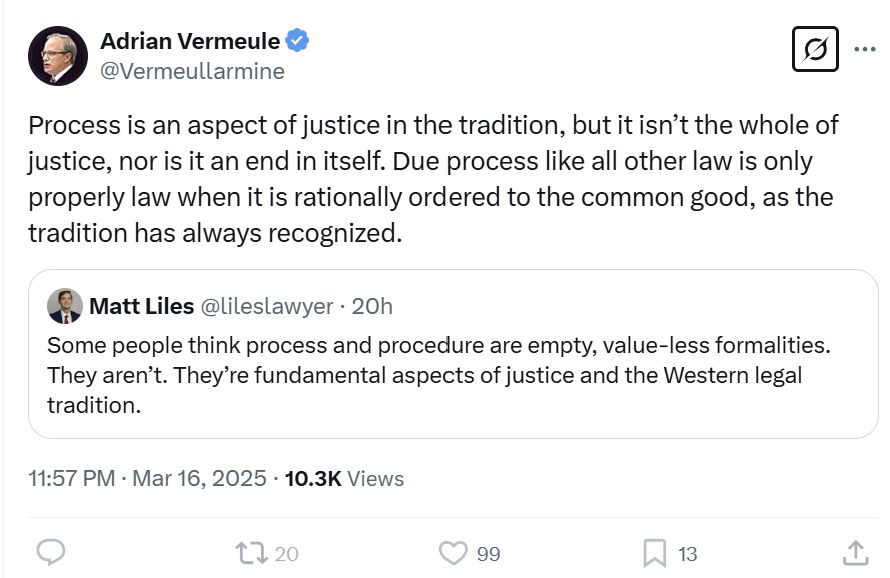
Task: Open Adrian Vermeule's profile picture
Action: (x=58, y=56)
